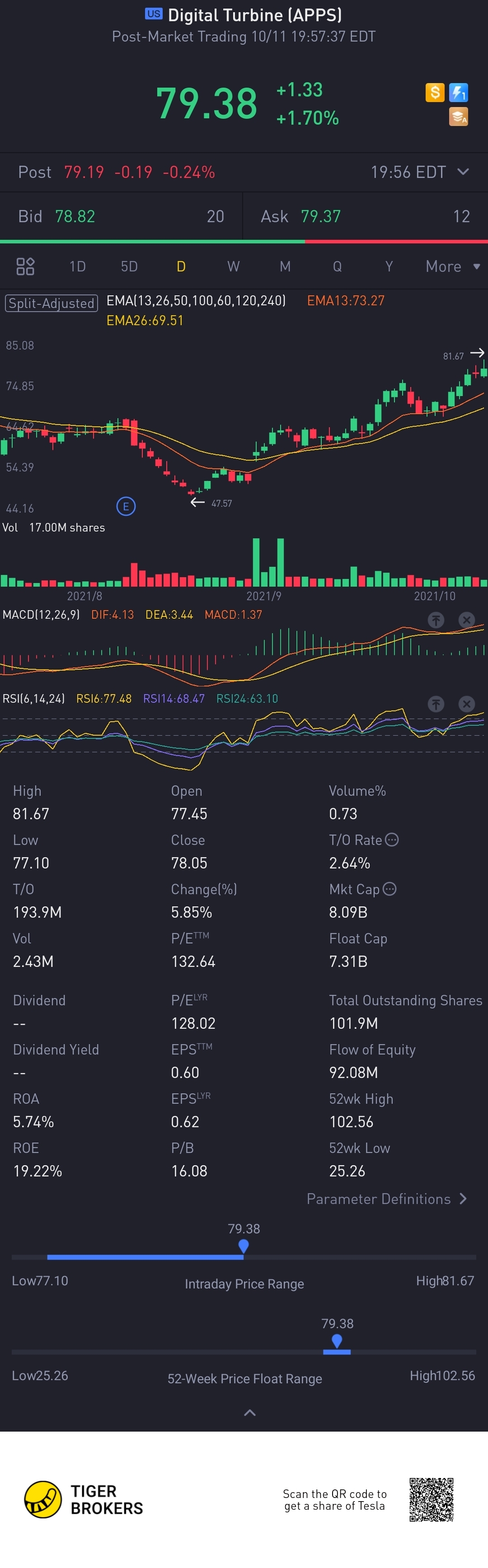Tap the Mkt Cap value 8.09B
This screenshot has height=1568, width=488.
click(348, 912)
